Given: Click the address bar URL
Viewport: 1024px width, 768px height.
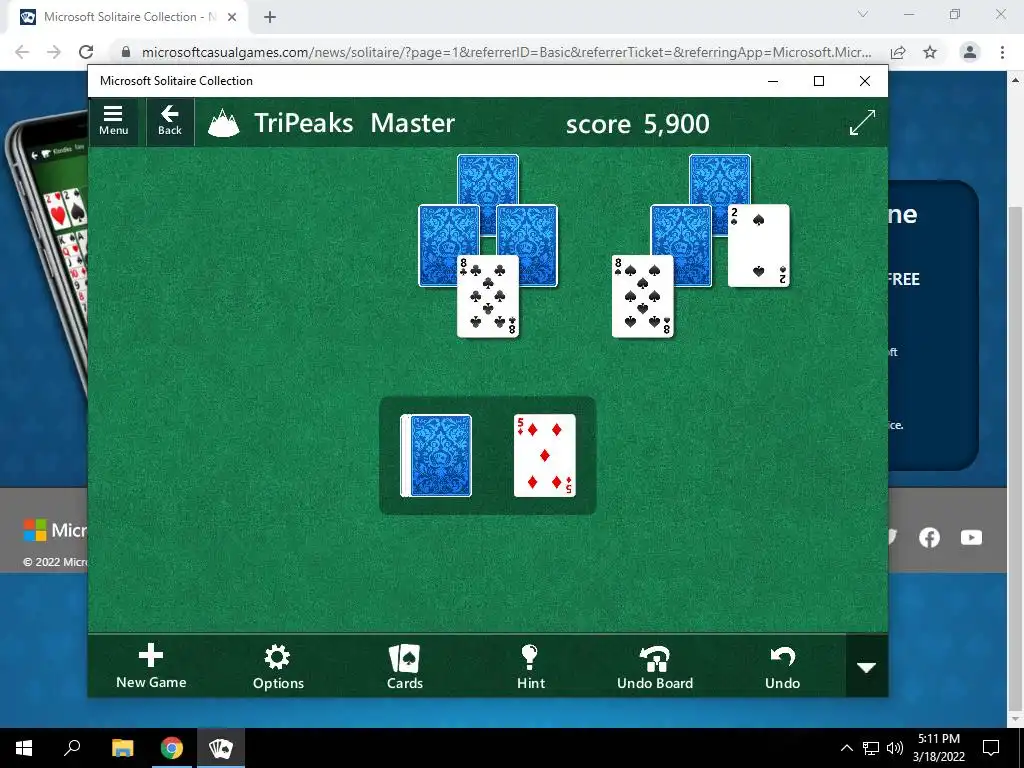Looking at the screenshot, I should point(506,52).
